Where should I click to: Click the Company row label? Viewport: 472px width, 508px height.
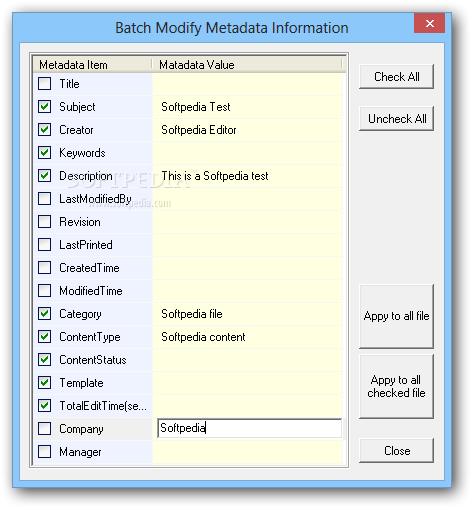[x=81, y=429]
